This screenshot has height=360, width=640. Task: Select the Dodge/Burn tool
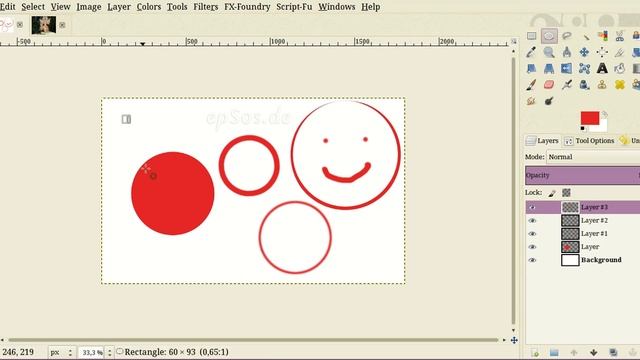coord(549,101)
